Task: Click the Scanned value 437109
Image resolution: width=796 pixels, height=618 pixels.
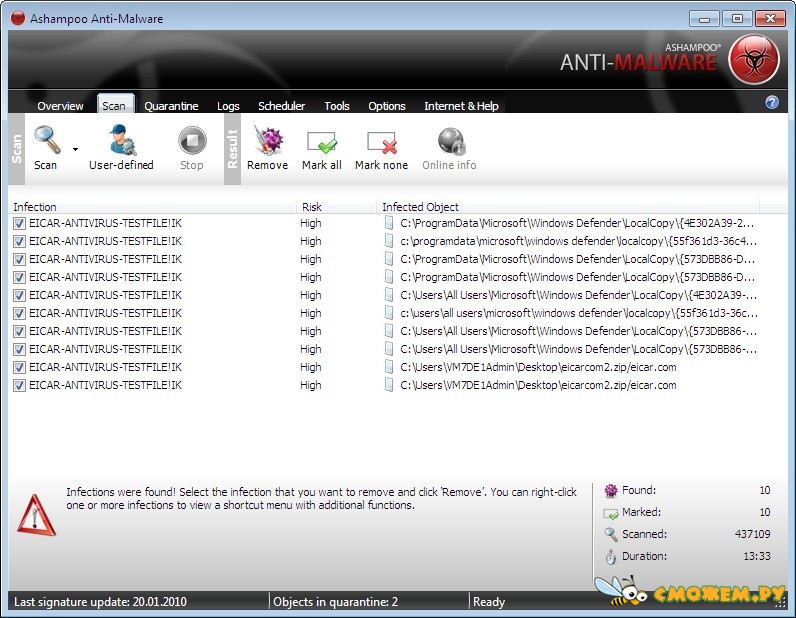Action: tap(752, 534)
